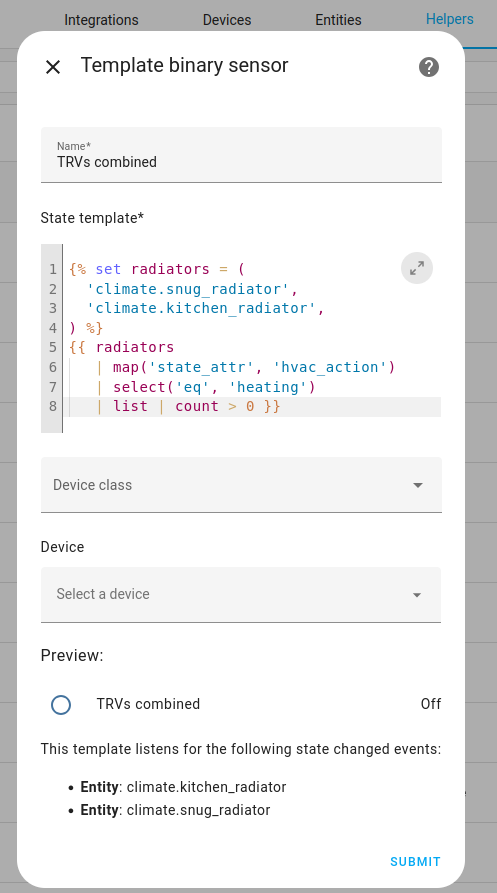497x893 pixels.
Task: Click the TRVs combined preview row
Action: [x=241, y=704]
